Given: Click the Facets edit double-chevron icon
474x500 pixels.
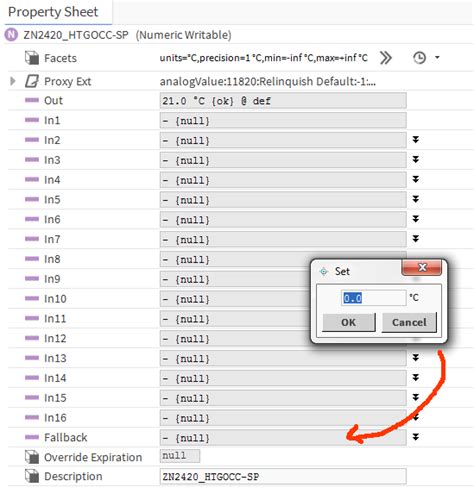Looking at the screenshot, I should pos(386,58).
